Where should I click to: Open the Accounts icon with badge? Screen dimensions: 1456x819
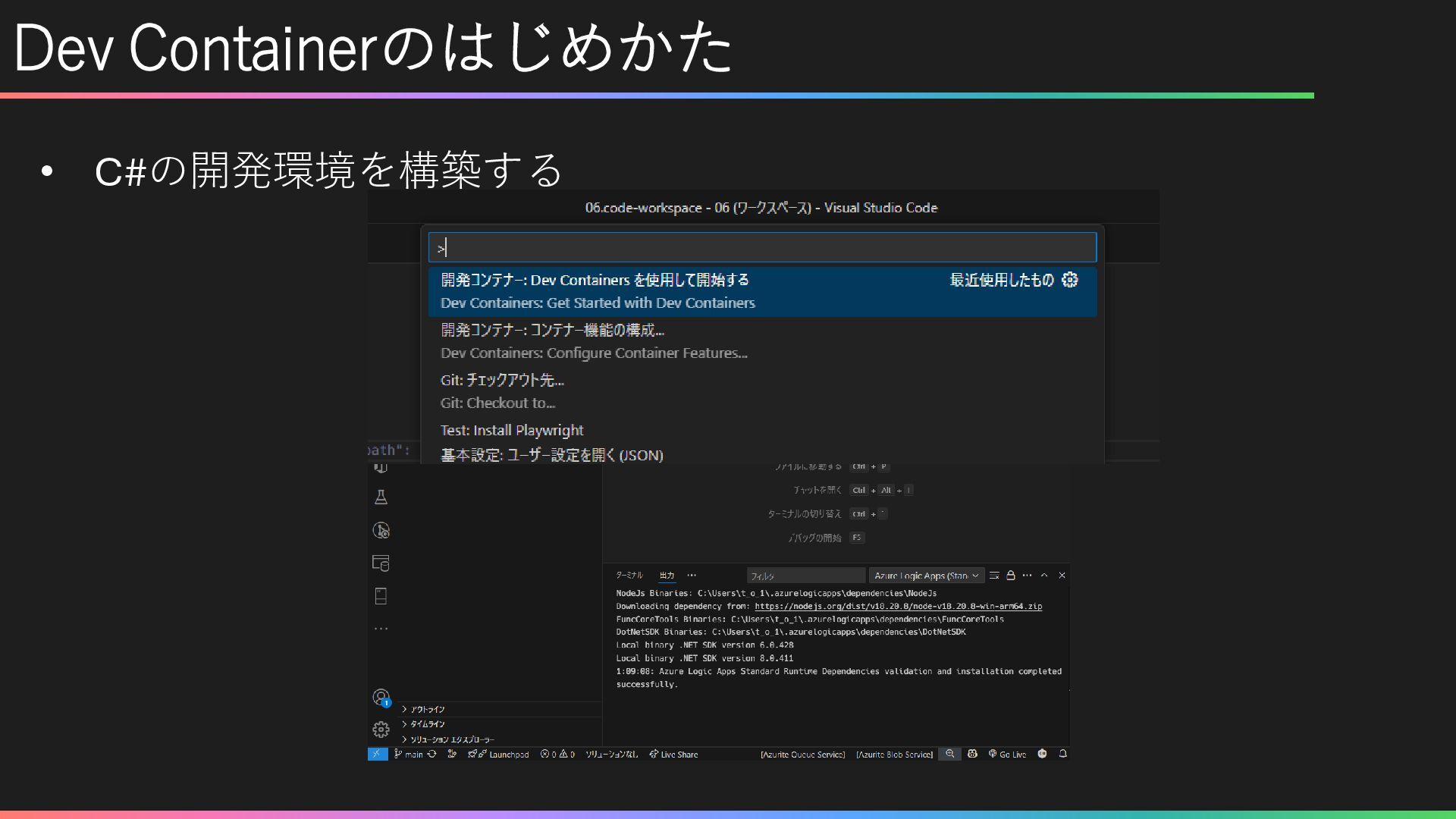(381, 697)
